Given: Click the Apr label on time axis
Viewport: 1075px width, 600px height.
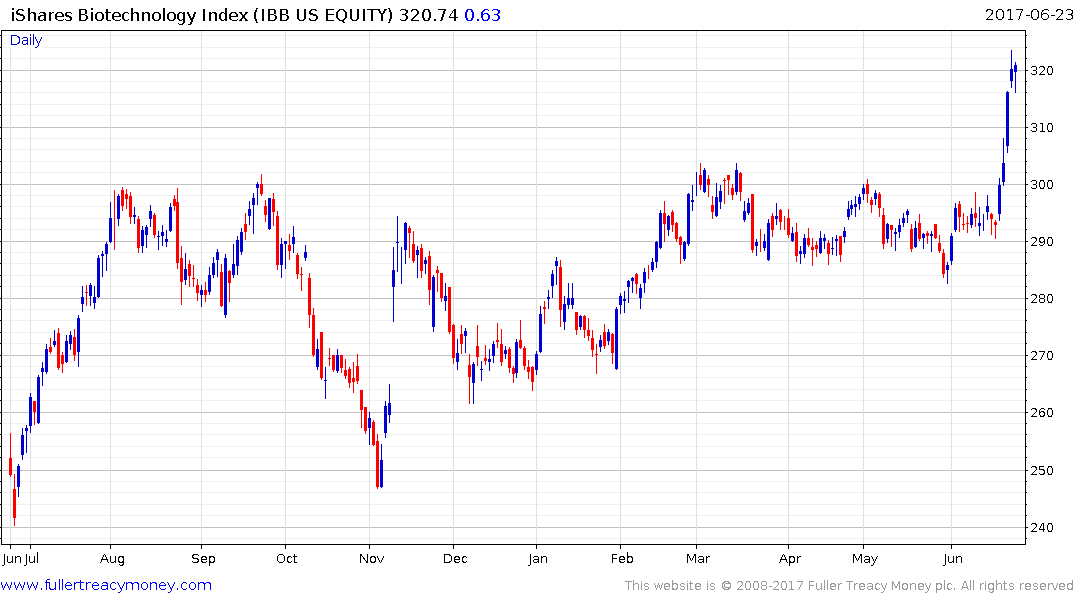Looking at the screenshot, I should click(x=790, y=559).
